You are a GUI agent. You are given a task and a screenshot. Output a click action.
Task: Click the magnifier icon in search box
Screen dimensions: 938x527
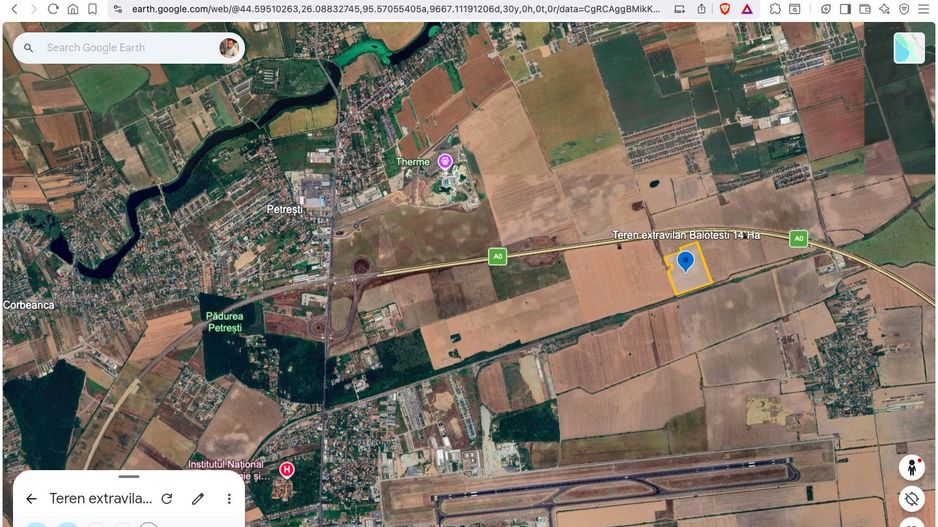tap(28, 47)
